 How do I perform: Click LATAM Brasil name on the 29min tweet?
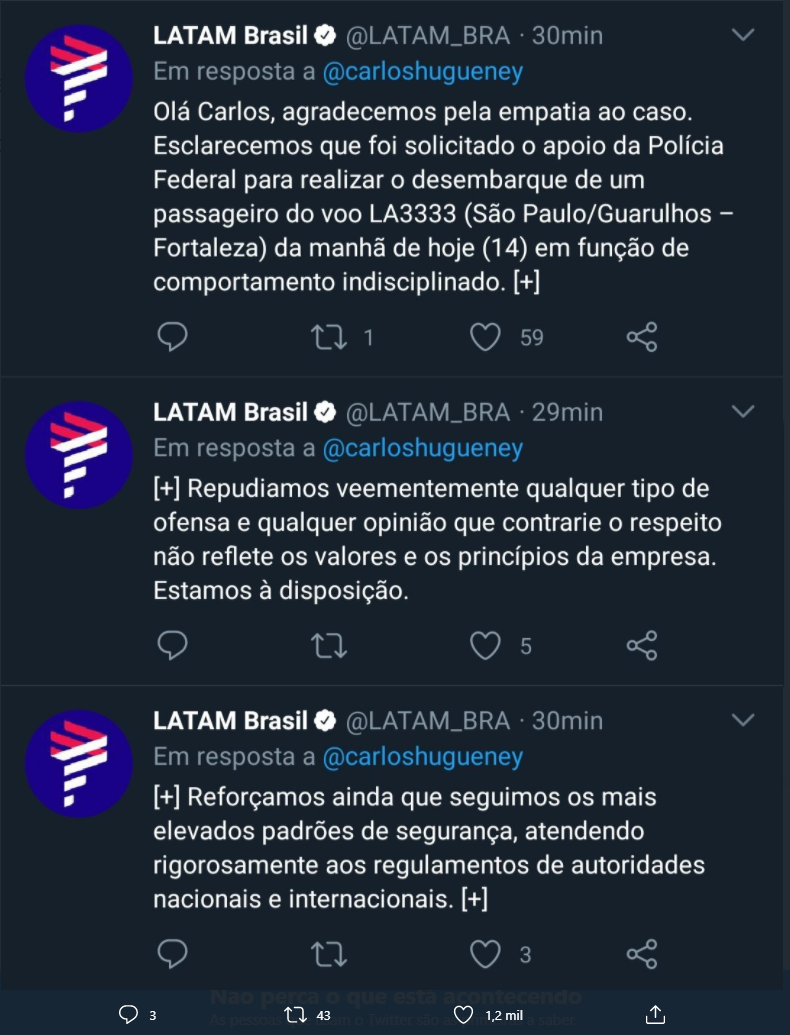point(230,411)
